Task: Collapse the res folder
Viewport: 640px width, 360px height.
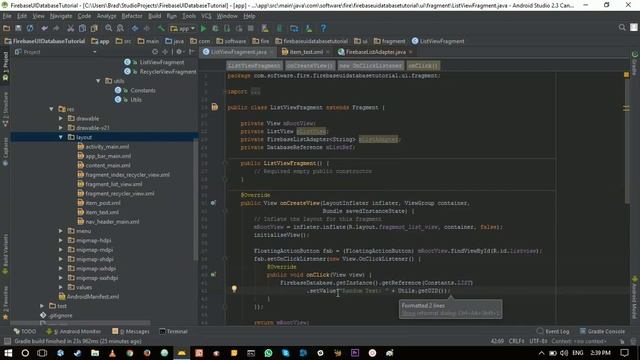Action: coord(51,109)
